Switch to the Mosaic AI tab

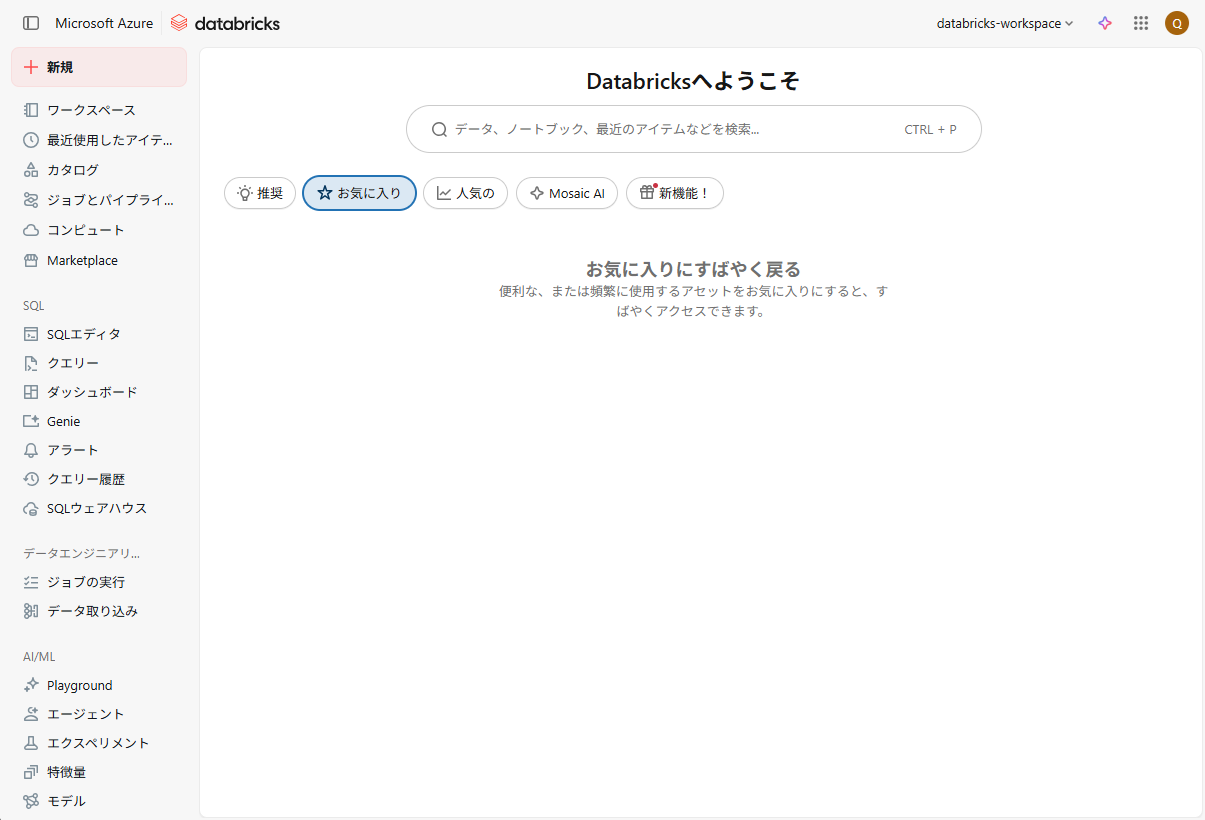(x=567, y=193)
